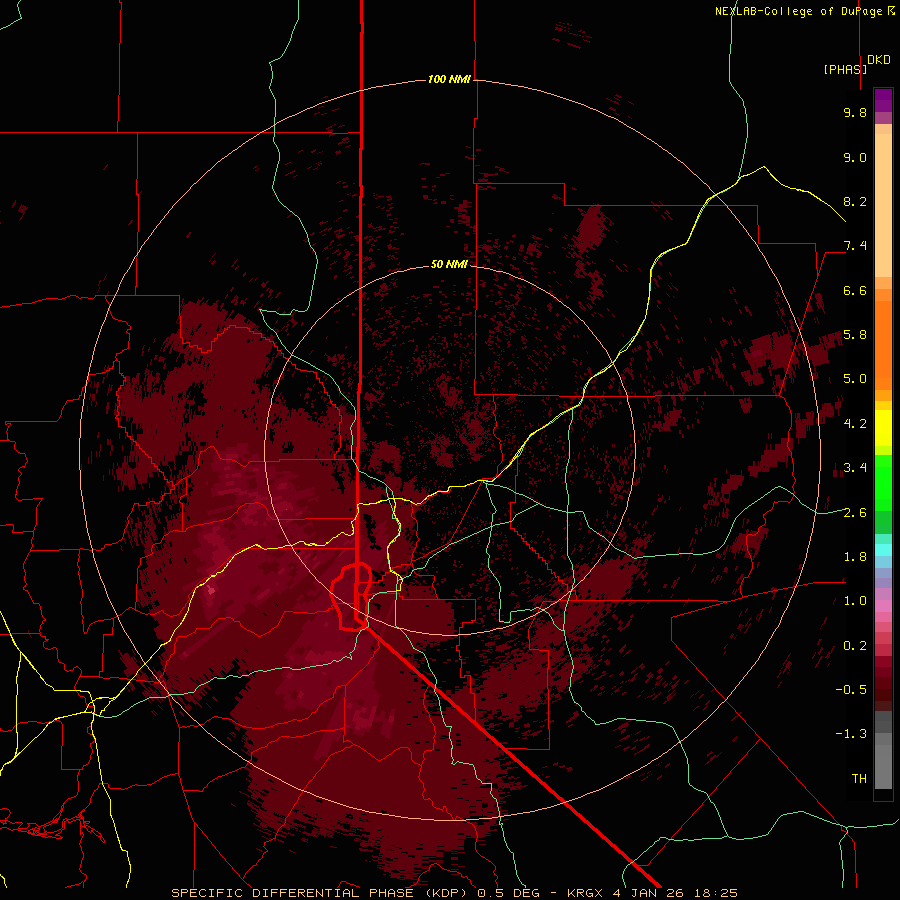Click the bright green band of the color bar
The image size is (900, 900).
point(883,482)
